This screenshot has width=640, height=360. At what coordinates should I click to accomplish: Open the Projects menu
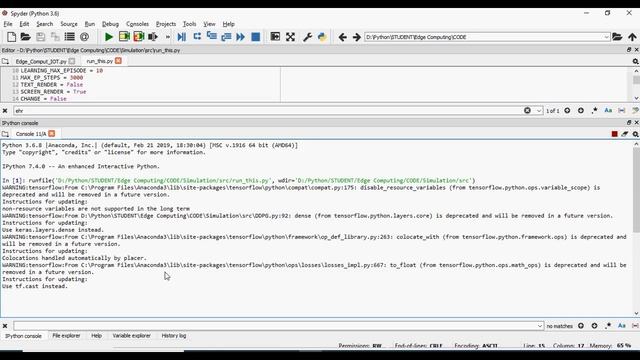pos(166,24)
